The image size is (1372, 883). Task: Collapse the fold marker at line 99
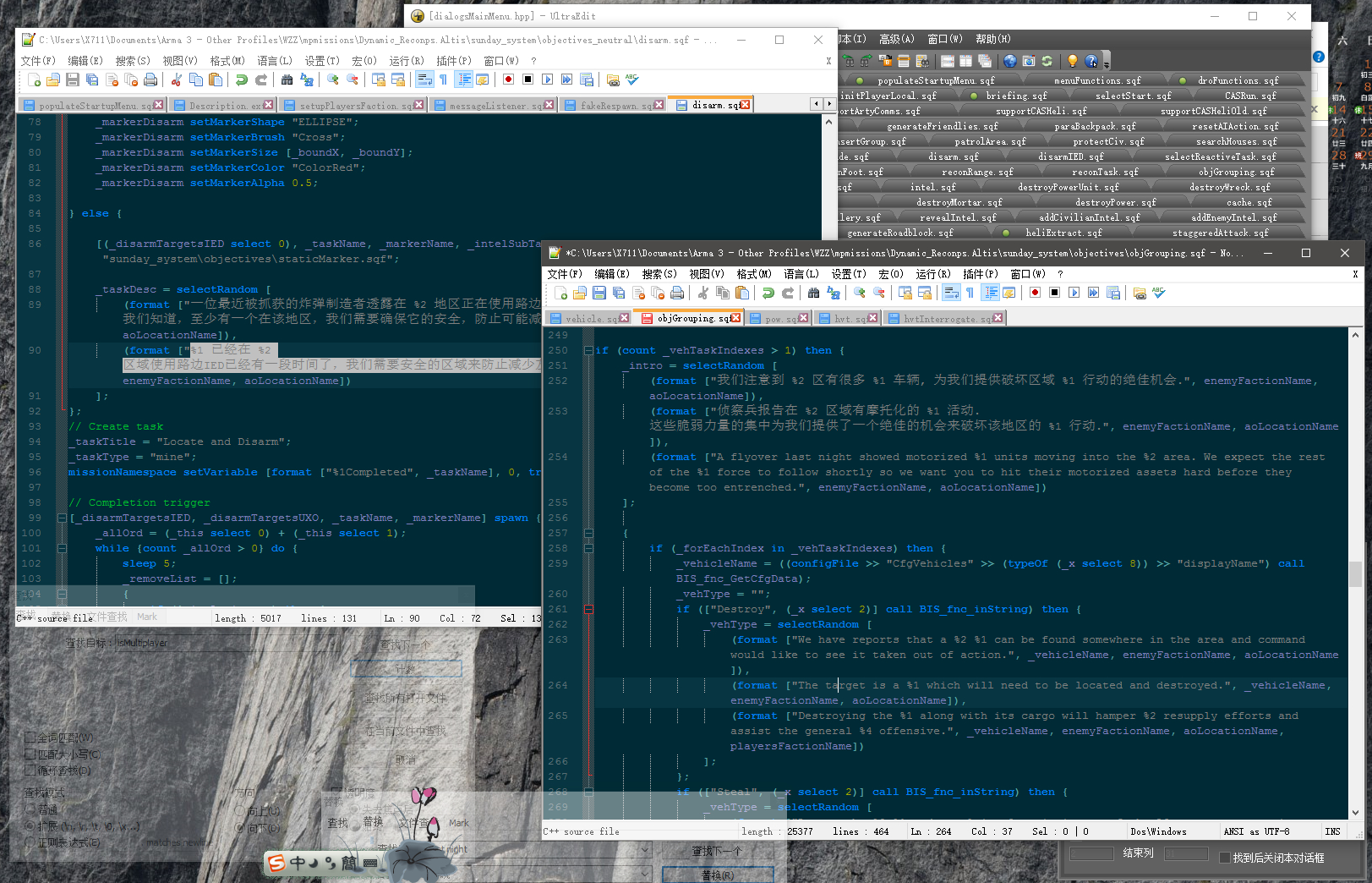[62, 518]
